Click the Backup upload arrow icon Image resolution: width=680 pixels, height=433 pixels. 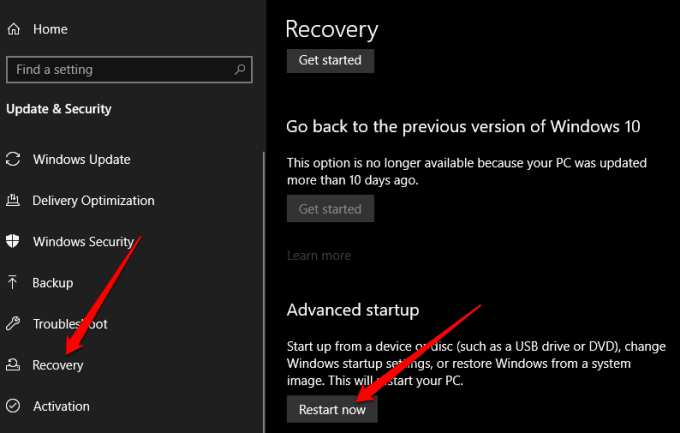pyautogui.click(x=13, y=283)
